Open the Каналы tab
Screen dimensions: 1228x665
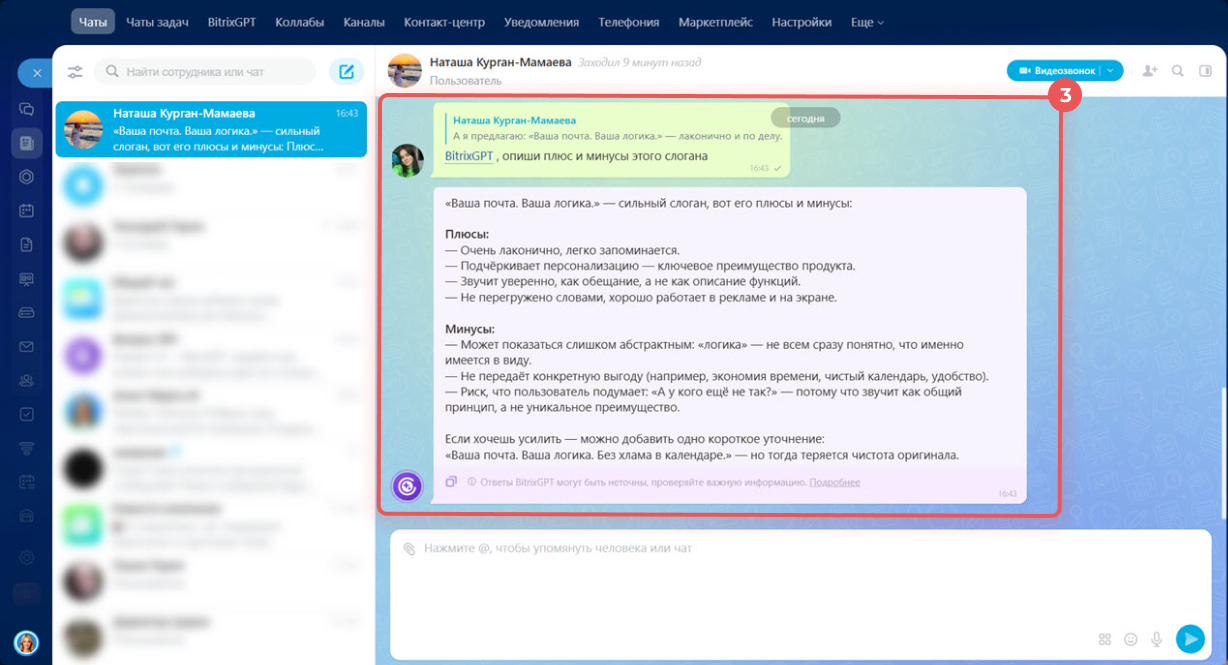(363, 22)
